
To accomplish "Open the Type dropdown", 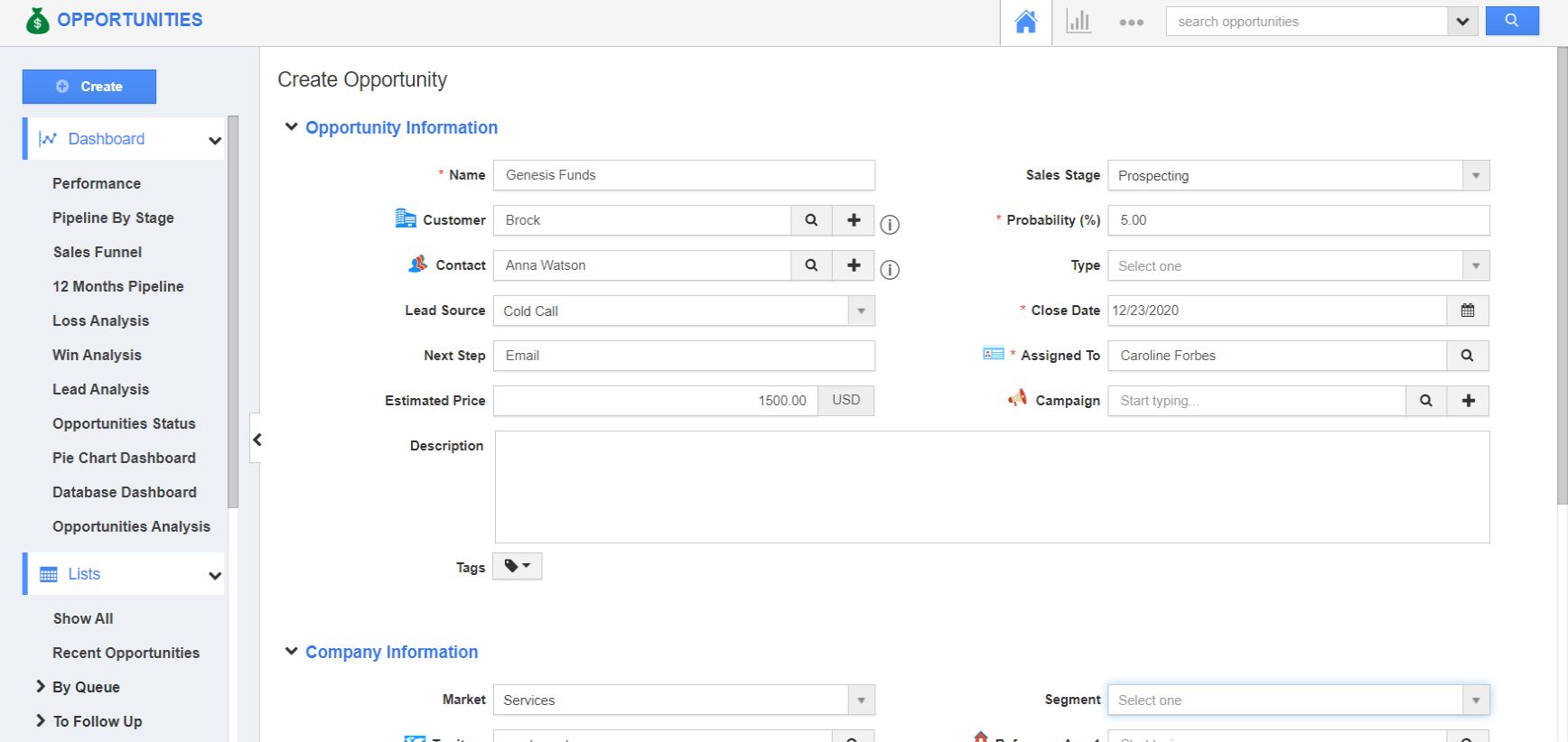I will click(1298, 265).
